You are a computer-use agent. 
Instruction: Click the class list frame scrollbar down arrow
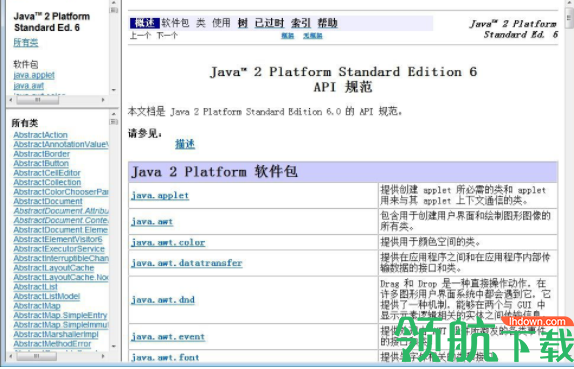click(x=114, y=346)
